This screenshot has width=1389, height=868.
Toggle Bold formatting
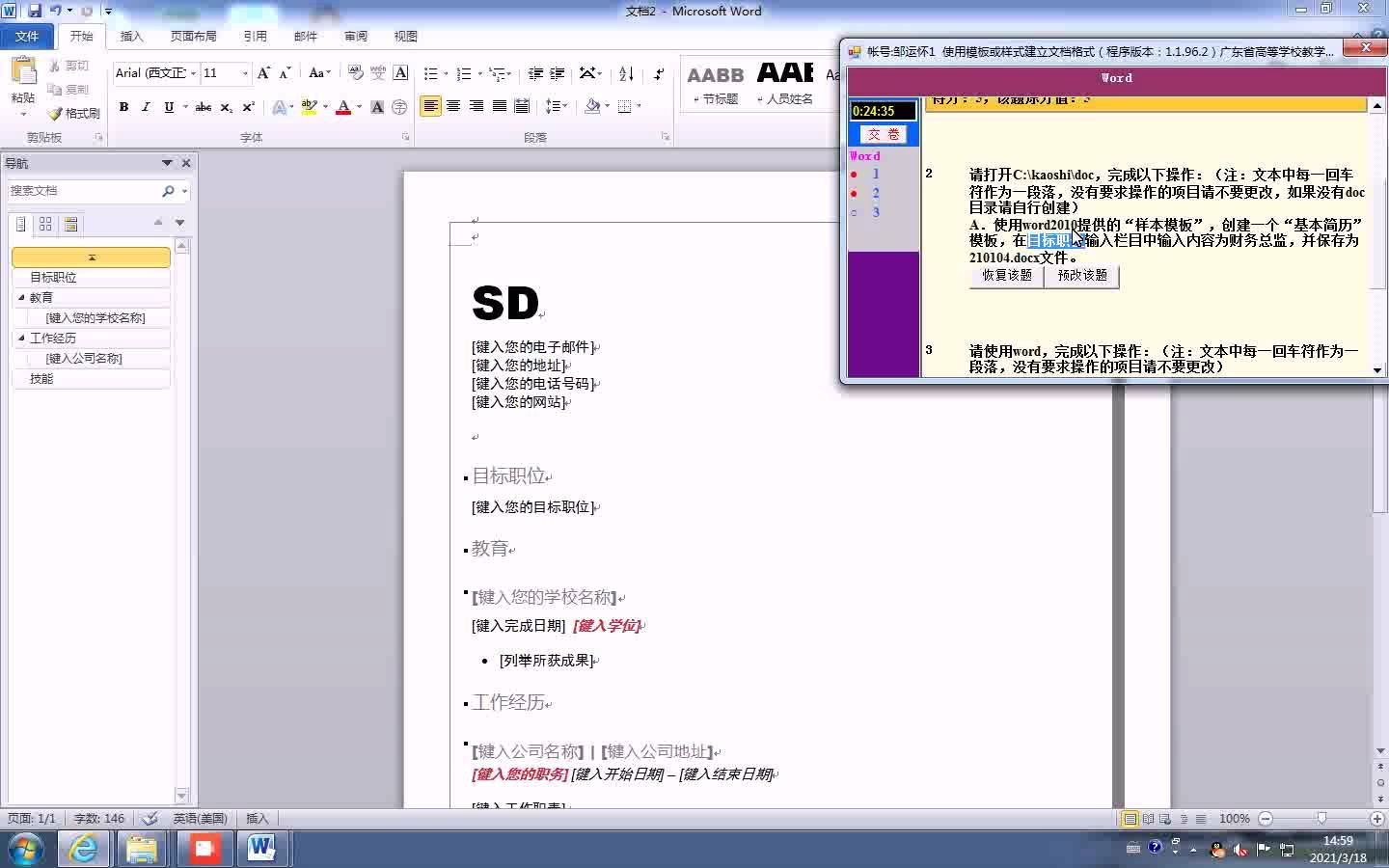click(123, 107)
